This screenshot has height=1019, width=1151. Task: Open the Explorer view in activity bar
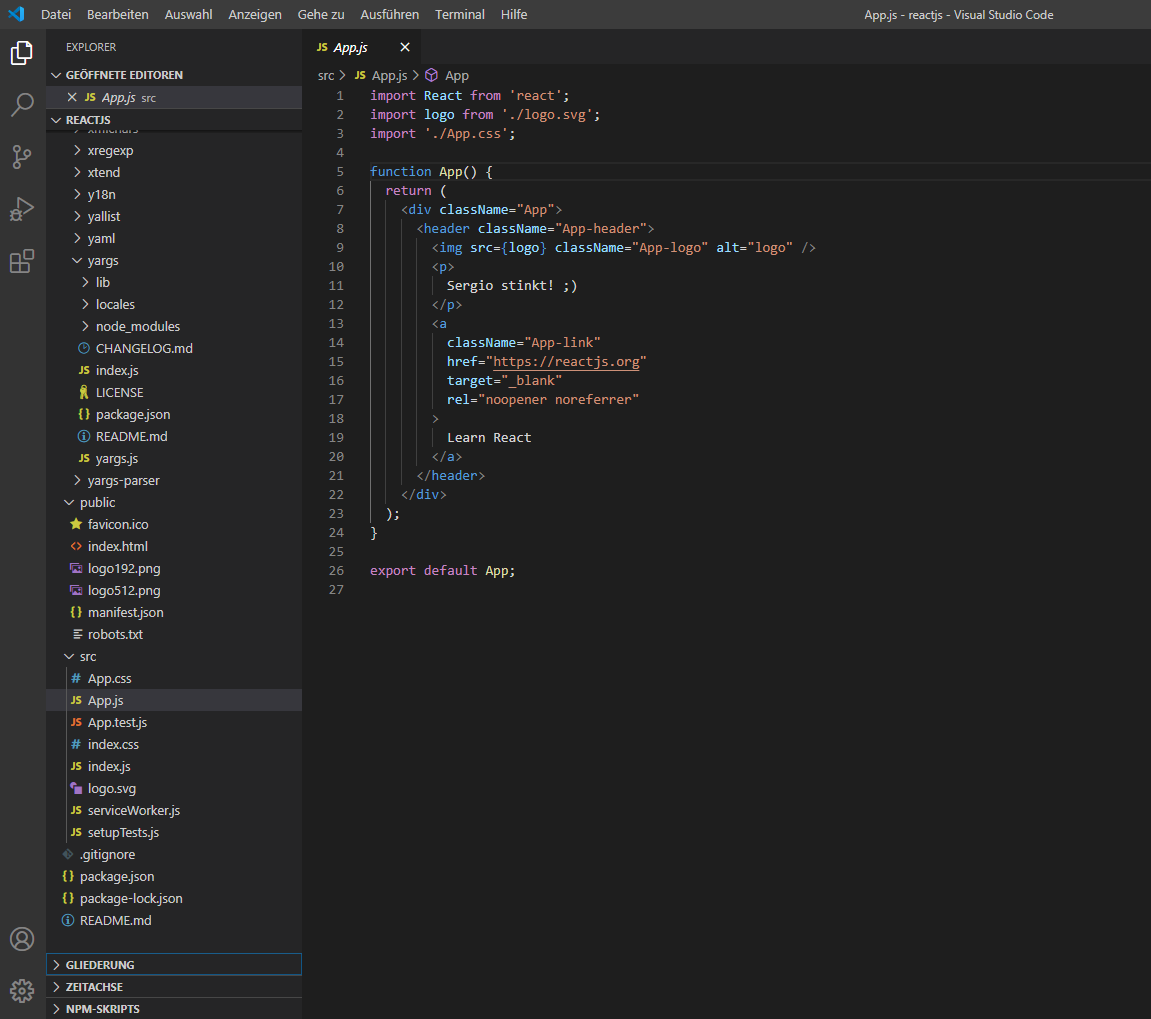pos(22,53)
